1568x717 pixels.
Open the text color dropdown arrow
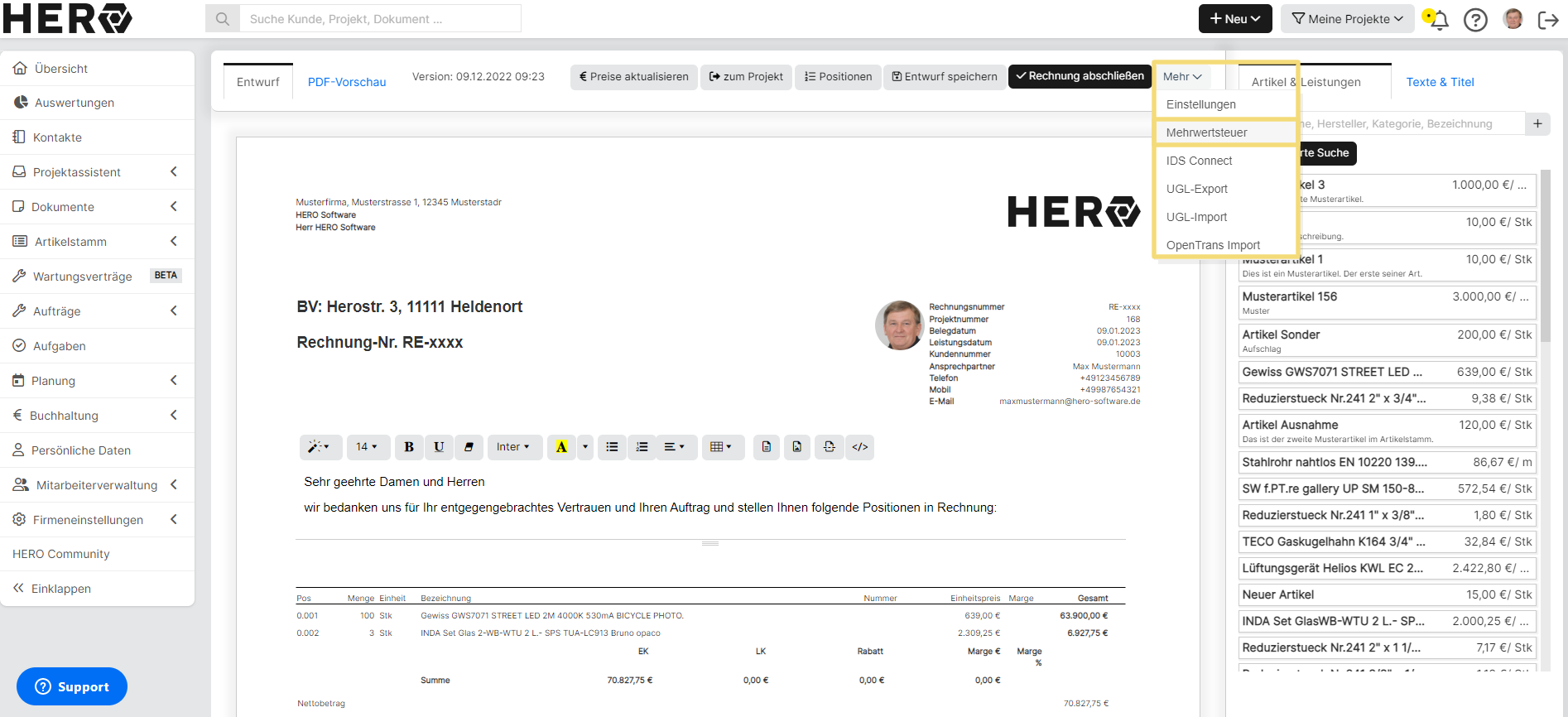(x=585, y=447)
